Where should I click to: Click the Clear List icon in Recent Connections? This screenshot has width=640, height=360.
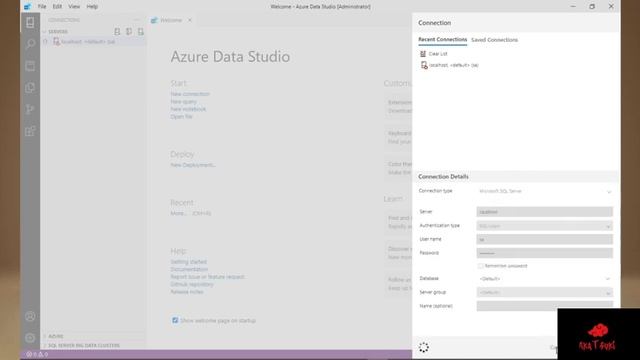click(423, 54)
